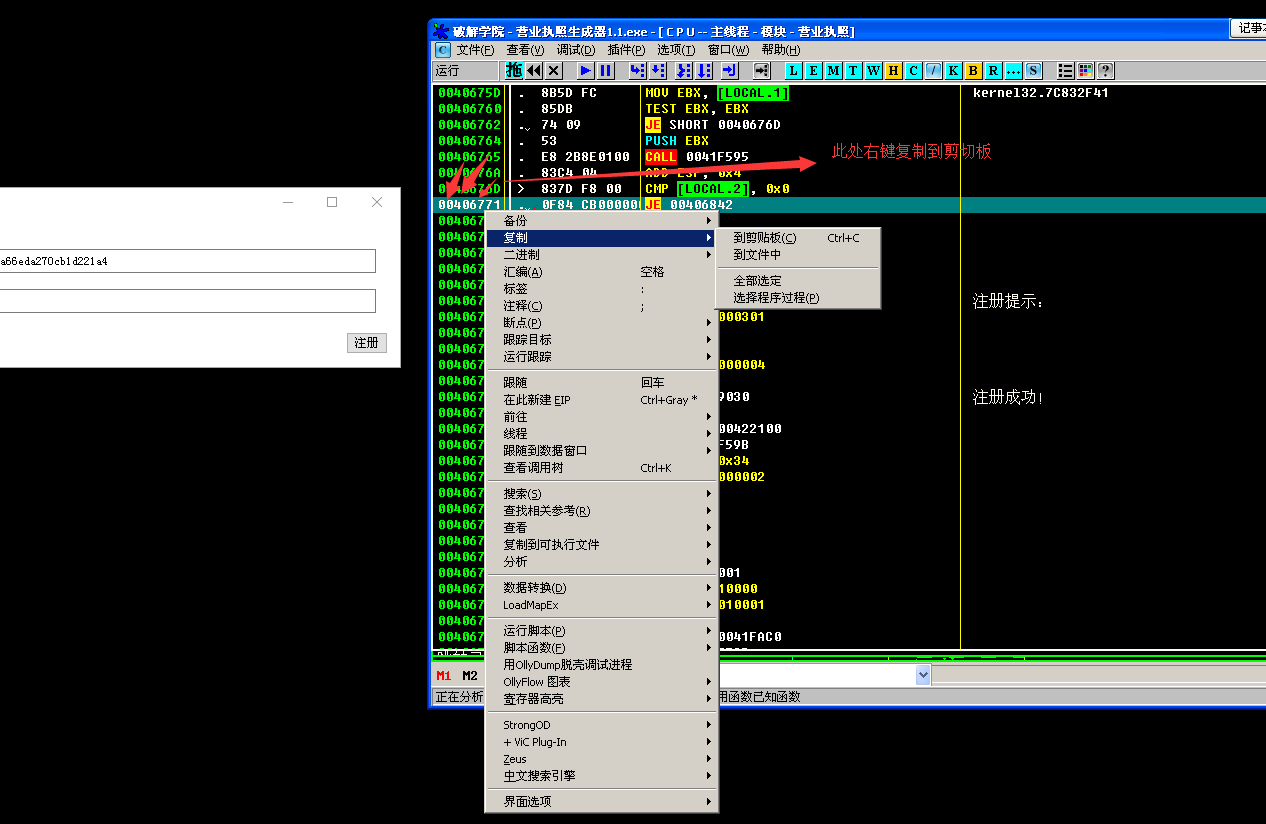
Task: Click Execute Till Return toolbar icon
Action: (729, 71)
